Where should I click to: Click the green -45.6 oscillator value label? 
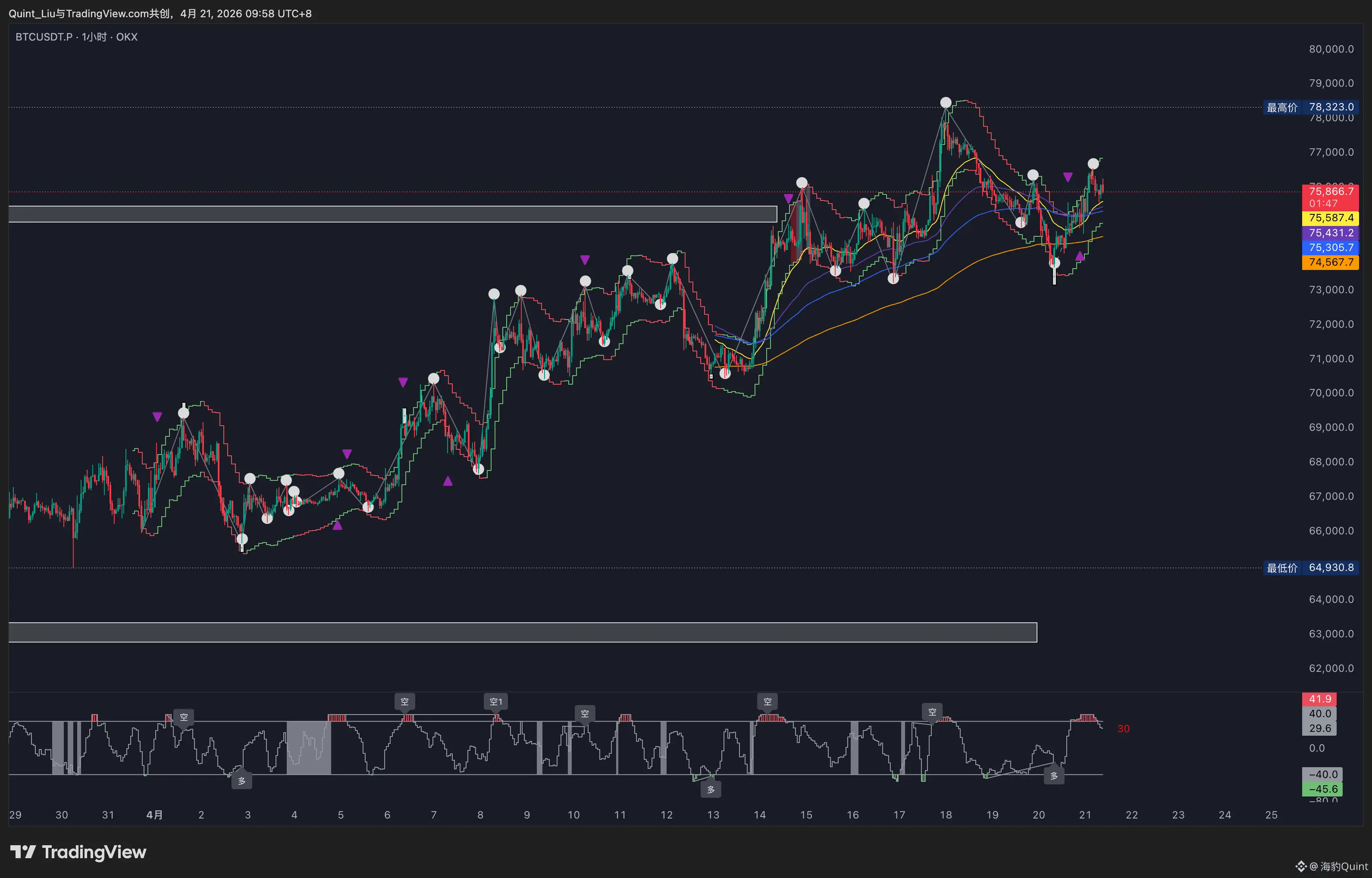[1322, 789]
